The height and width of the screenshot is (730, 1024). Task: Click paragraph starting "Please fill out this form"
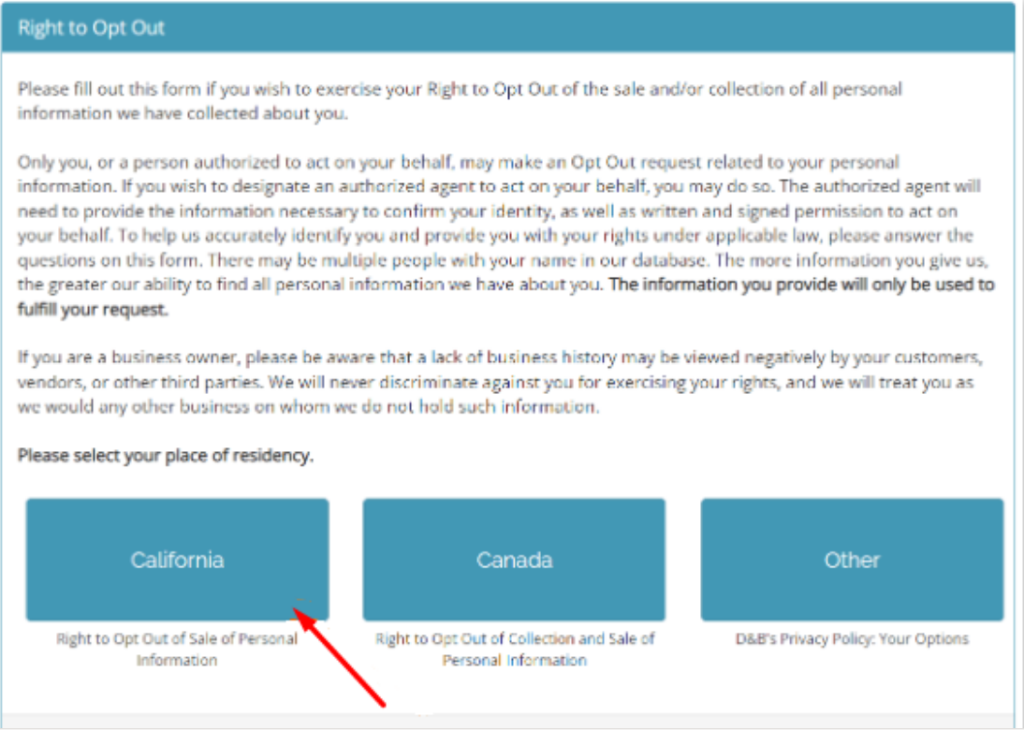pos(460,100)
